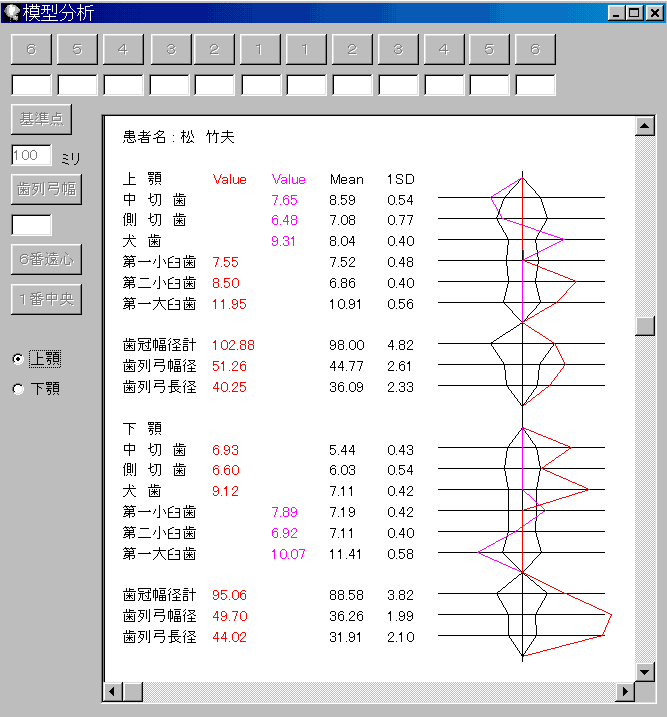Close the 模型分析 window
This screenshot has height=717, width=667.
click(653, 13)
